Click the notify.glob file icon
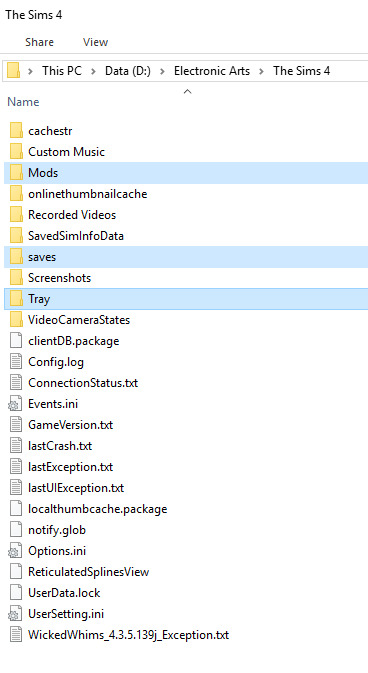This screenshot has height=673, width=368. tap(16, 530)
